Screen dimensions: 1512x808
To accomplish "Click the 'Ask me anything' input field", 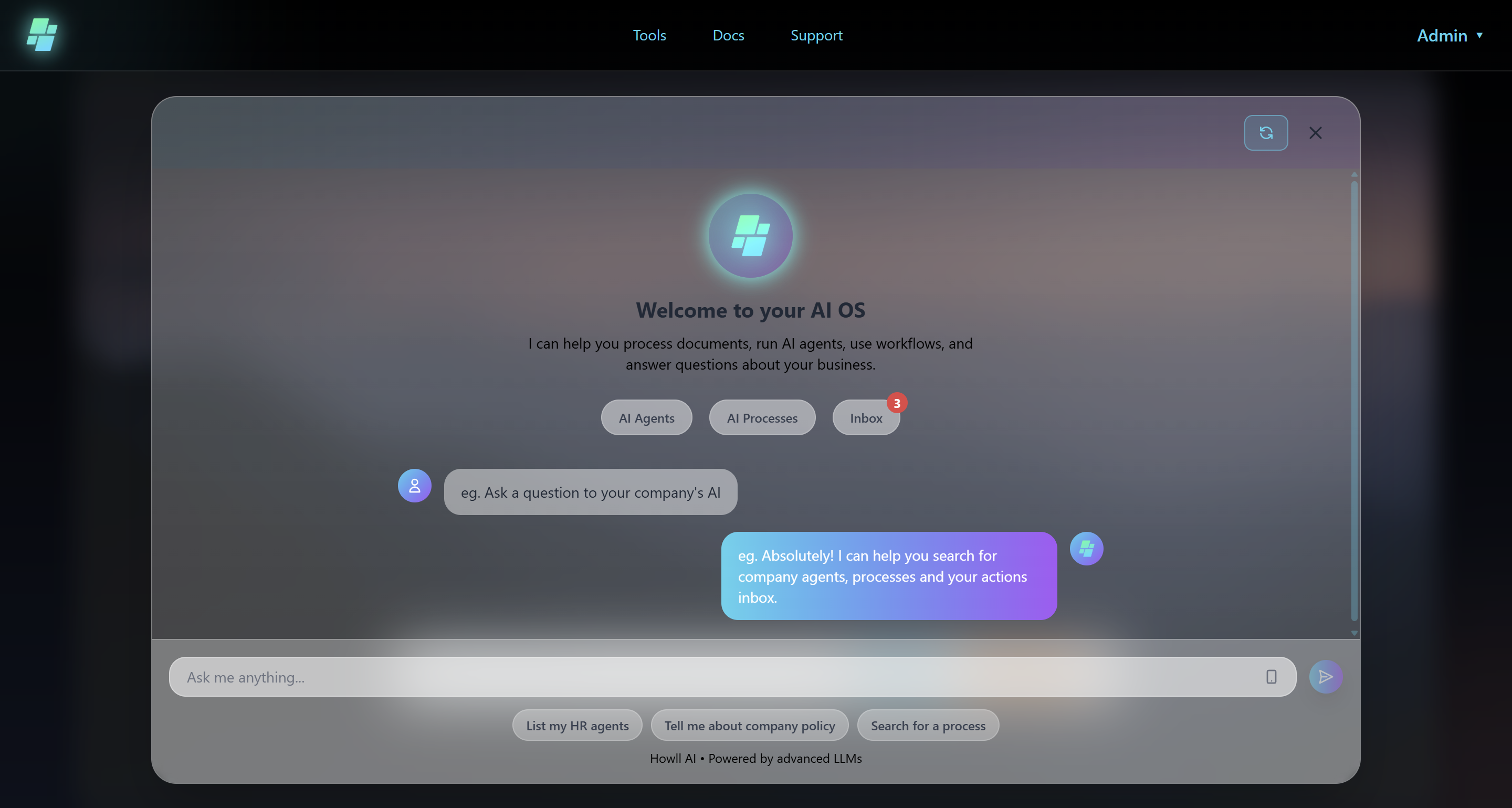I will pos(705,677).
